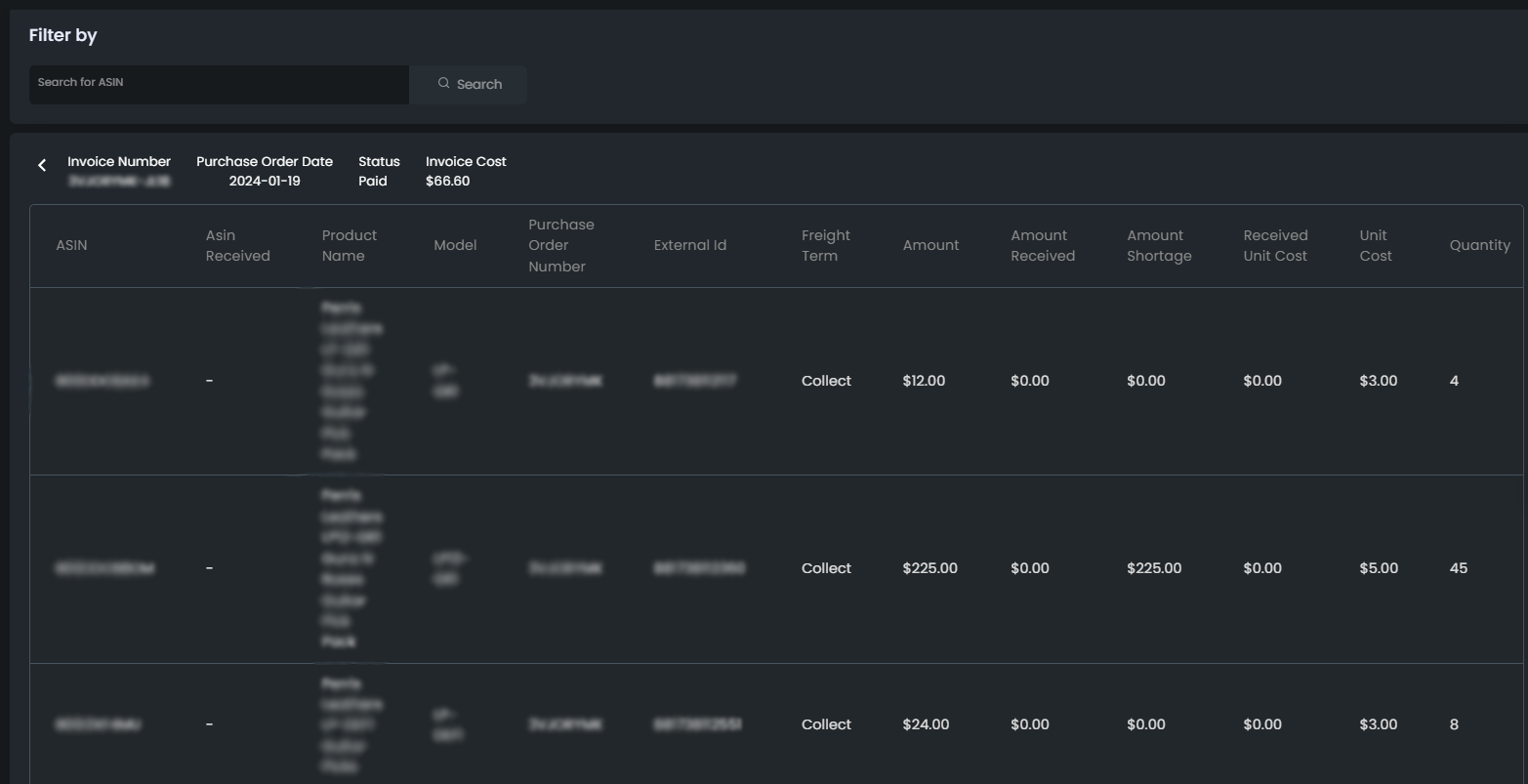Click the Amount Received column header

[1041, 245]
